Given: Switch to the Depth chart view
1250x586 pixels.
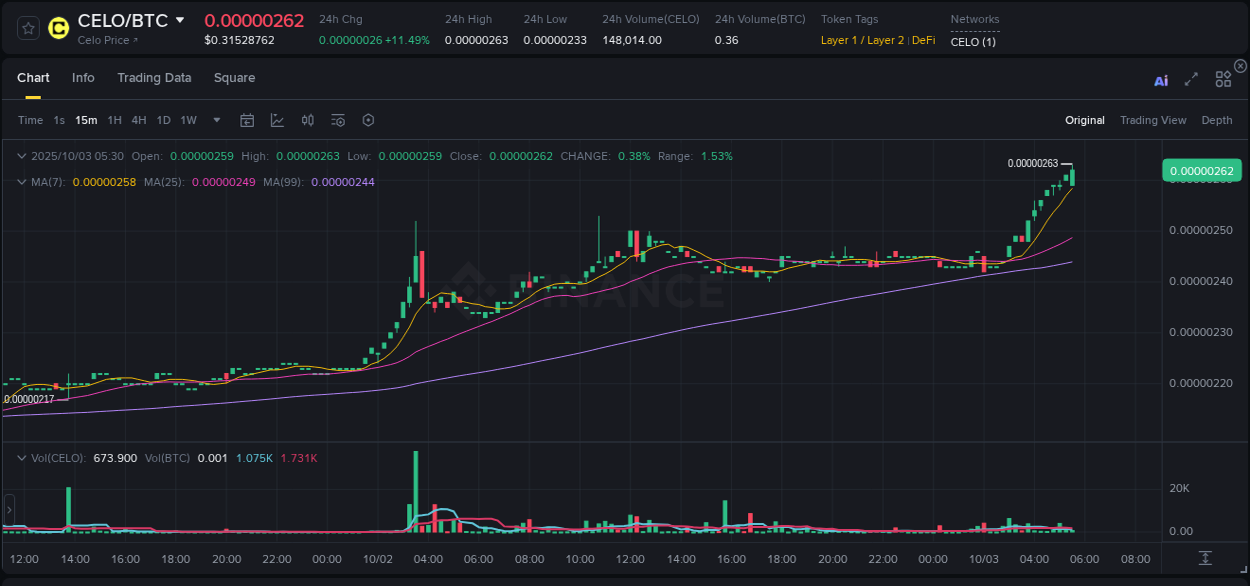Looking at the screenshot, I should (x=1216, y=120).
